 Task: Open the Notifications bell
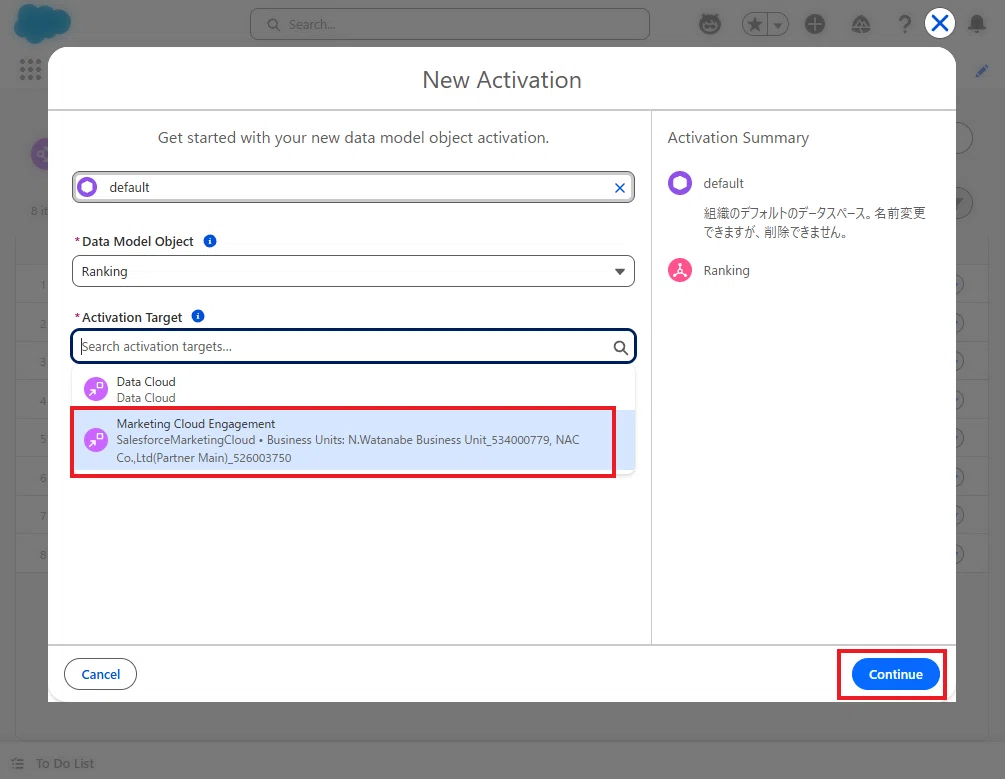(x=977, y=24)
